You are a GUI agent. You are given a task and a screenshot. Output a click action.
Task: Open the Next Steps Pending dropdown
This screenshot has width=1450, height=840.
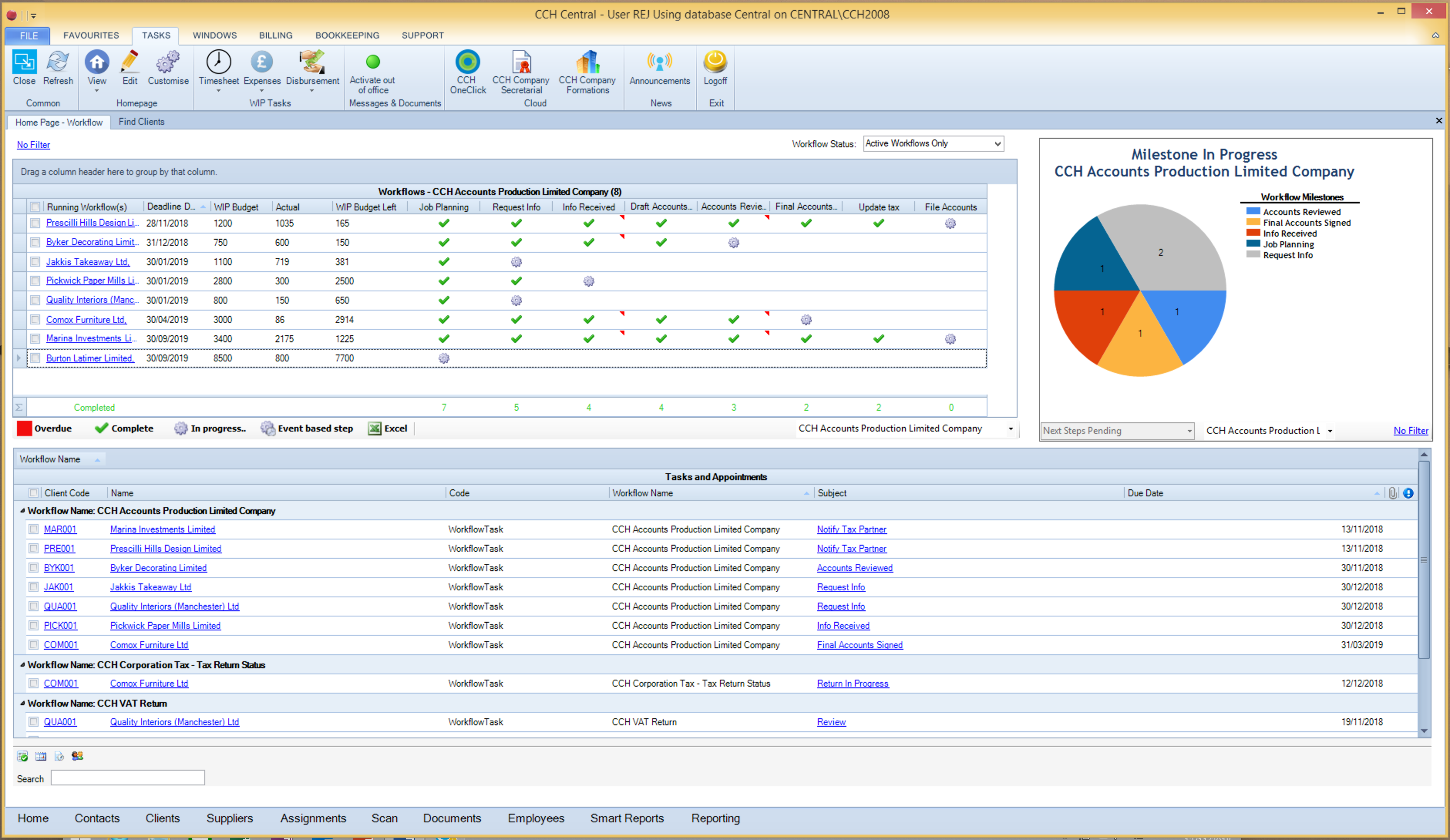(x=1189, y=431)
